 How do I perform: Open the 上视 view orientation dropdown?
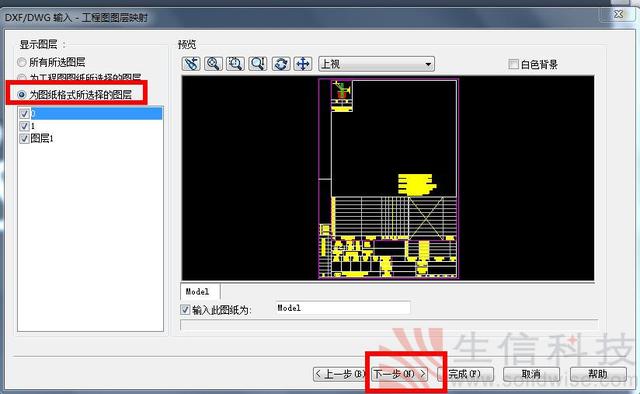coord(376,64)
